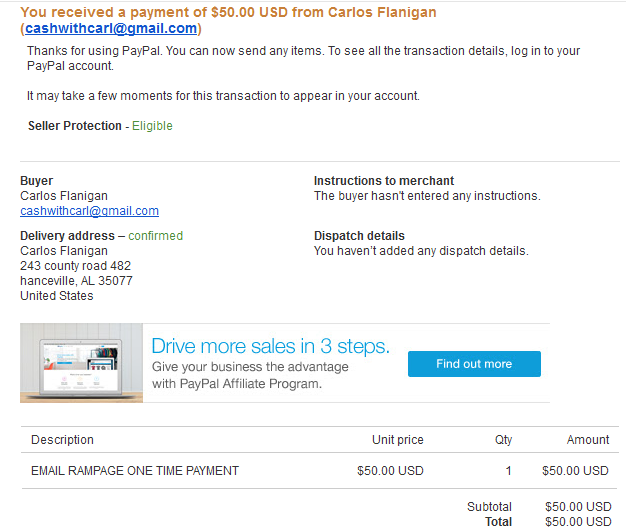The image size is (626, 529).
Task: Click the Amount column header
Action: point(588,440)
